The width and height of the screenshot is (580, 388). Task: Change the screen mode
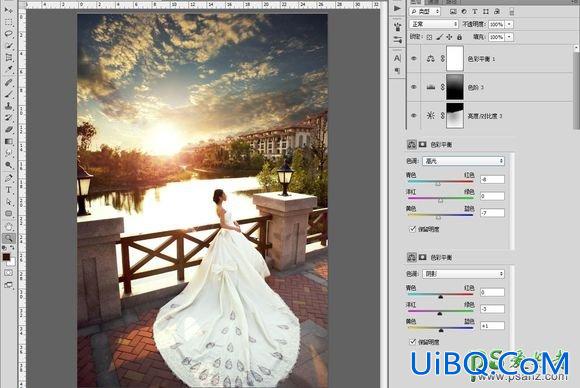tap(8, 285)
